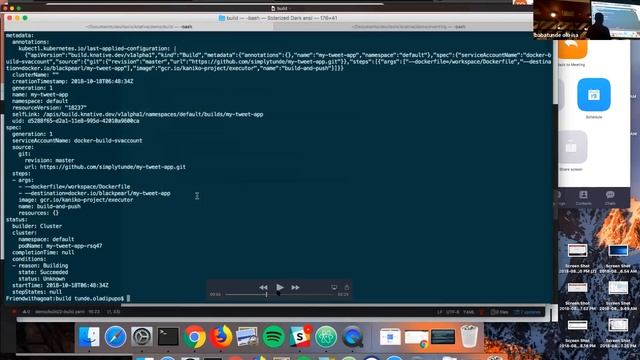Click the updates indicator in the Atom status bar
This screenshot has height=360, width=640.
[527, 312]
